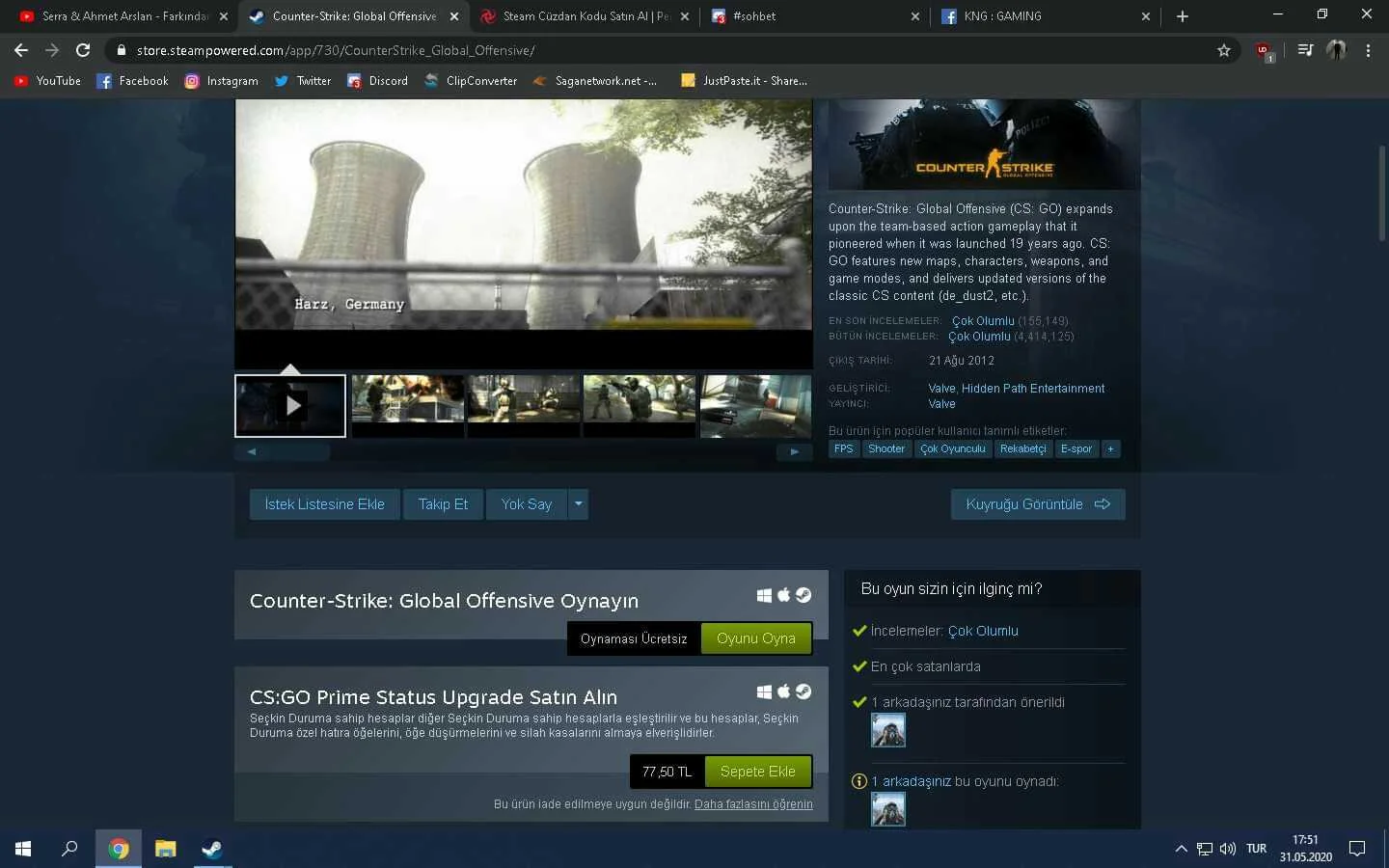Open Steam from the taskbar
Viewport: 1389px width, 868px height.
(x=212, y=849)
